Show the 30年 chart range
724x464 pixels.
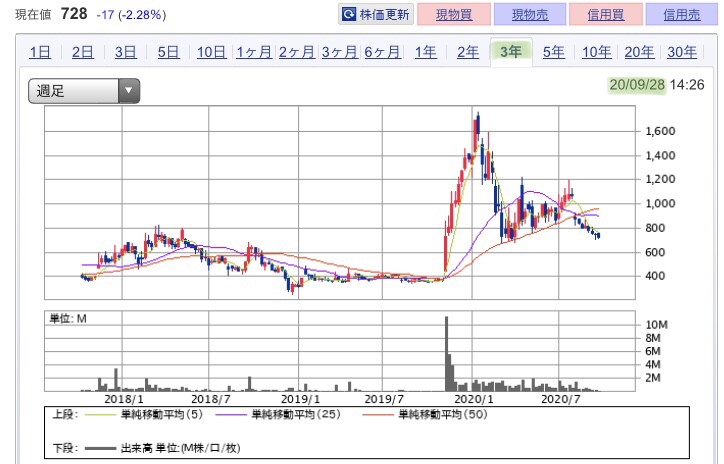pos(682,52)
